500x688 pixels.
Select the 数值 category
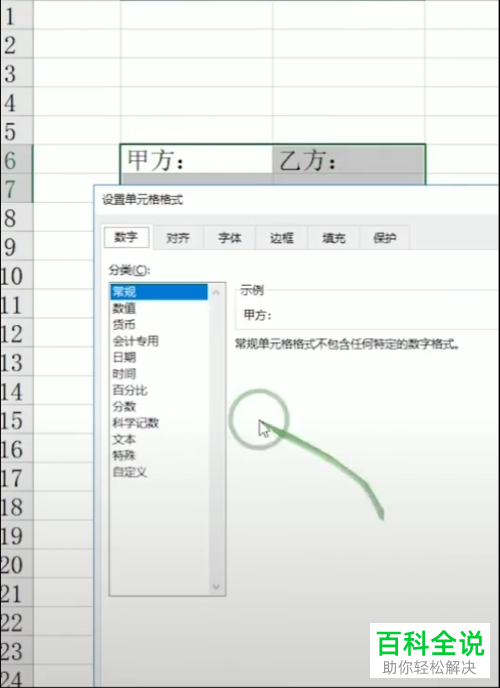tap(159, 308)
